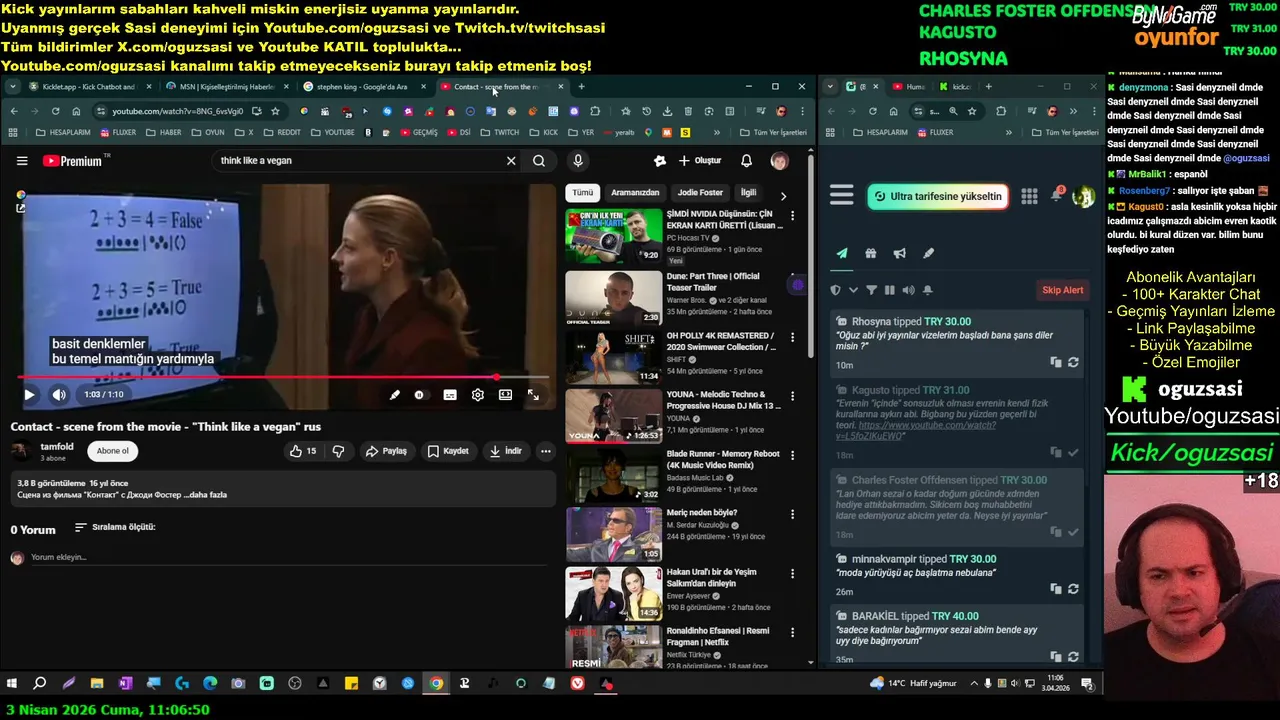Click the YouTube search magnifier button

539,160
